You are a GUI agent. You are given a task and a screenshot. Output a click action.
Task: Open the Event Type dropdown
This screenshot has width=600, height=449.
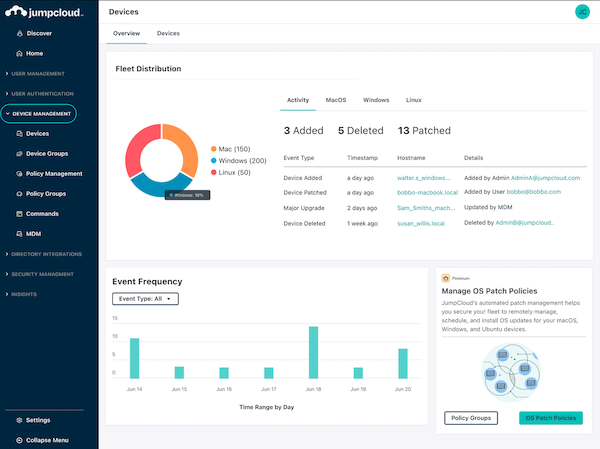(145, 298)
